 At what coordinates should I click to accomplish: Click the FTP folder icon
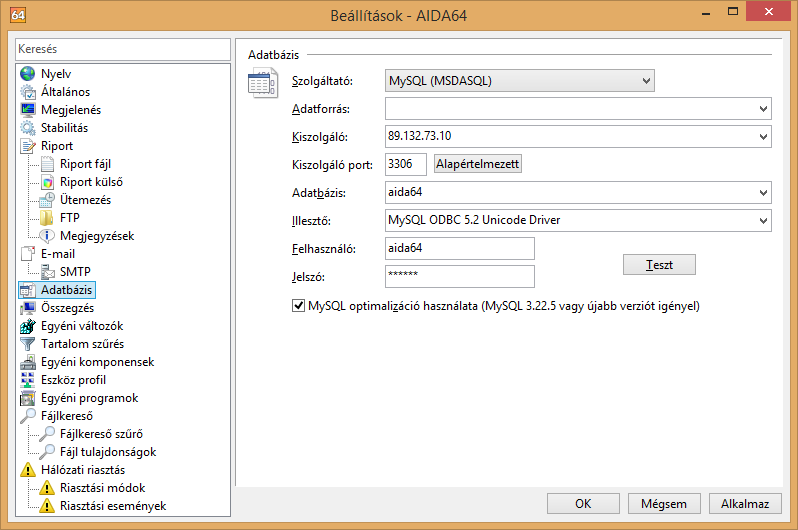[47, 218]
